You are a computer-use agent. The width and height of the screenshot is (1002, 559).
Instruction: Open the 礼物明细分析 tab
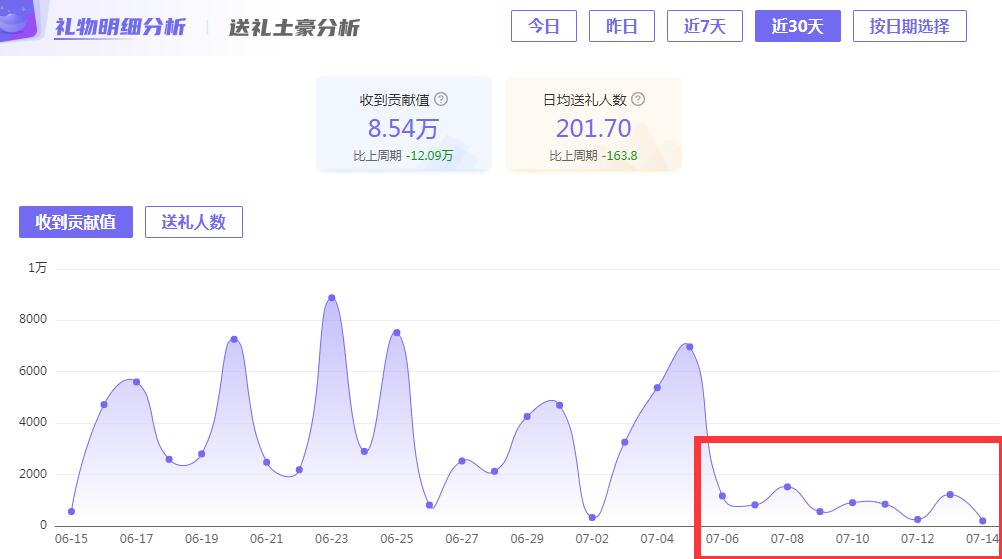(120, 27)
